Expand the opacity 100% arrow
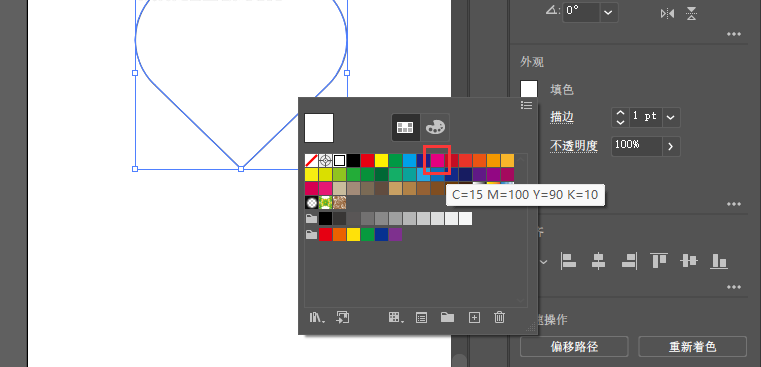This screenshot has width=761, height=367. point(671,146)
